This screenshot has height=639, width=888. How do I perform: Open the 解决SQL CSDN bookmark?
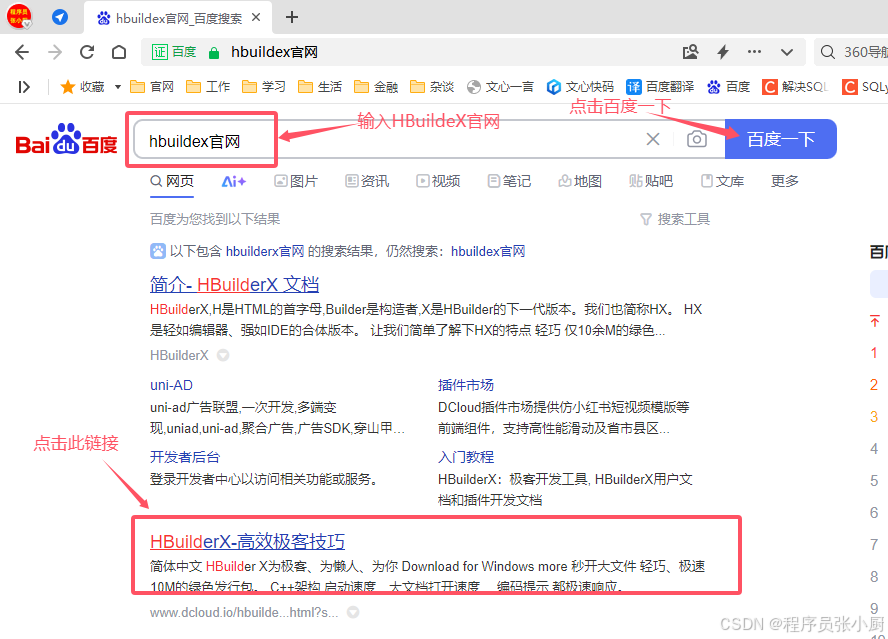pos(795,87)
